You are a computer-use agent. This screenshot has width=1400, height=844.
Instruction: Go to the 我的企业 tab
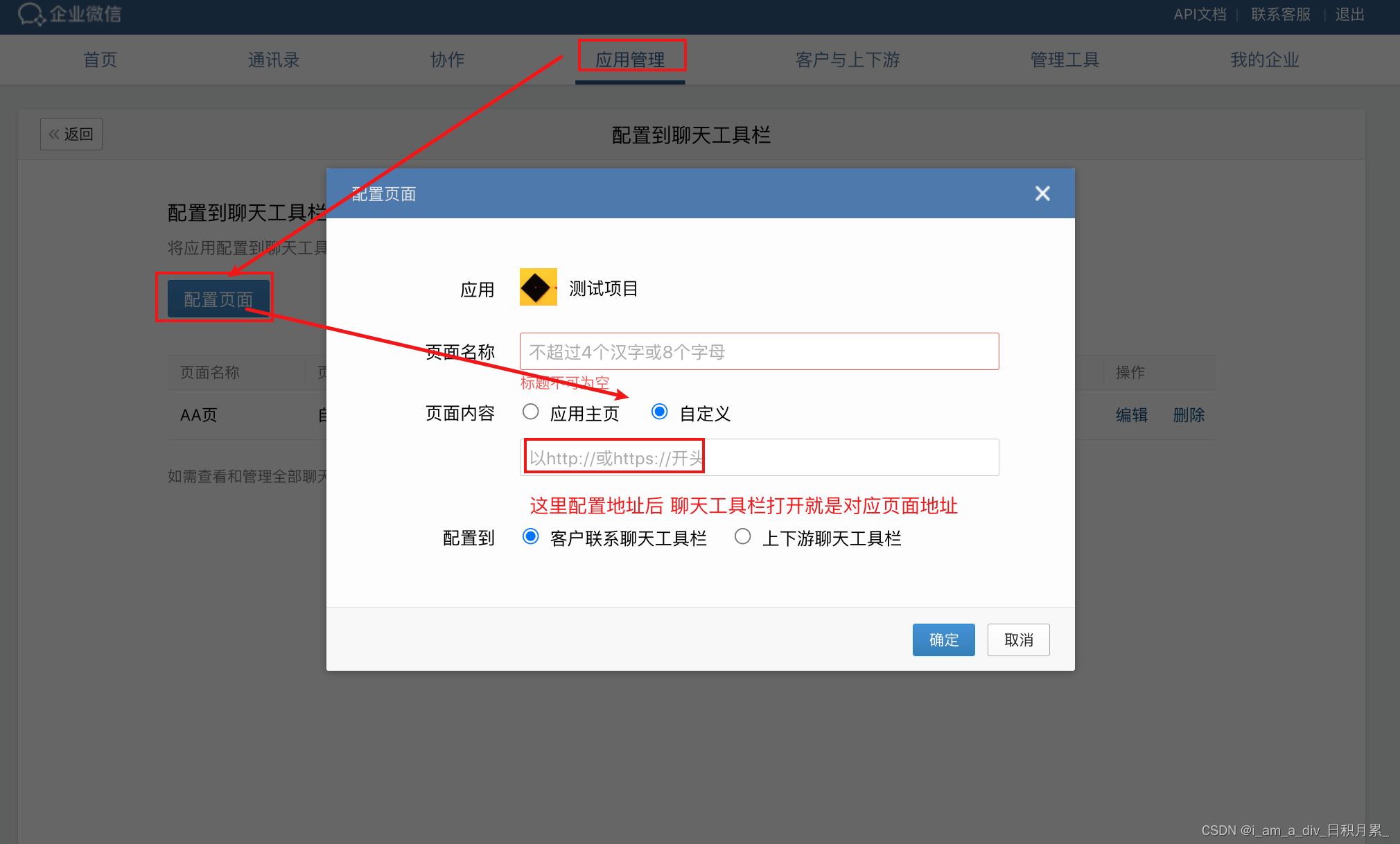point(1265,60)
